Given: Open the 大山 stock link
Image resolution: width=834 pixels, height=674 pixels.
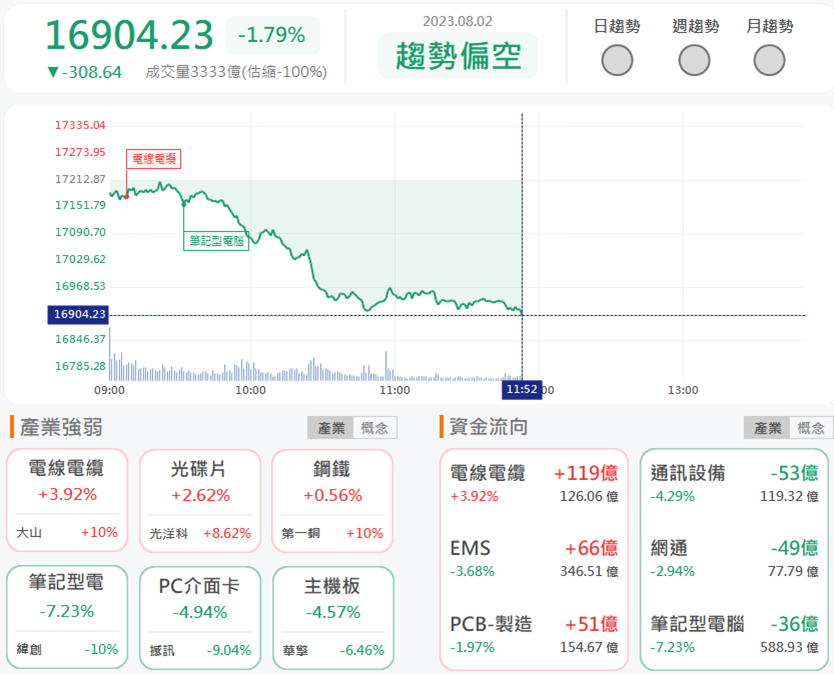Looking at the screenshot, I should tap(30, 534).
